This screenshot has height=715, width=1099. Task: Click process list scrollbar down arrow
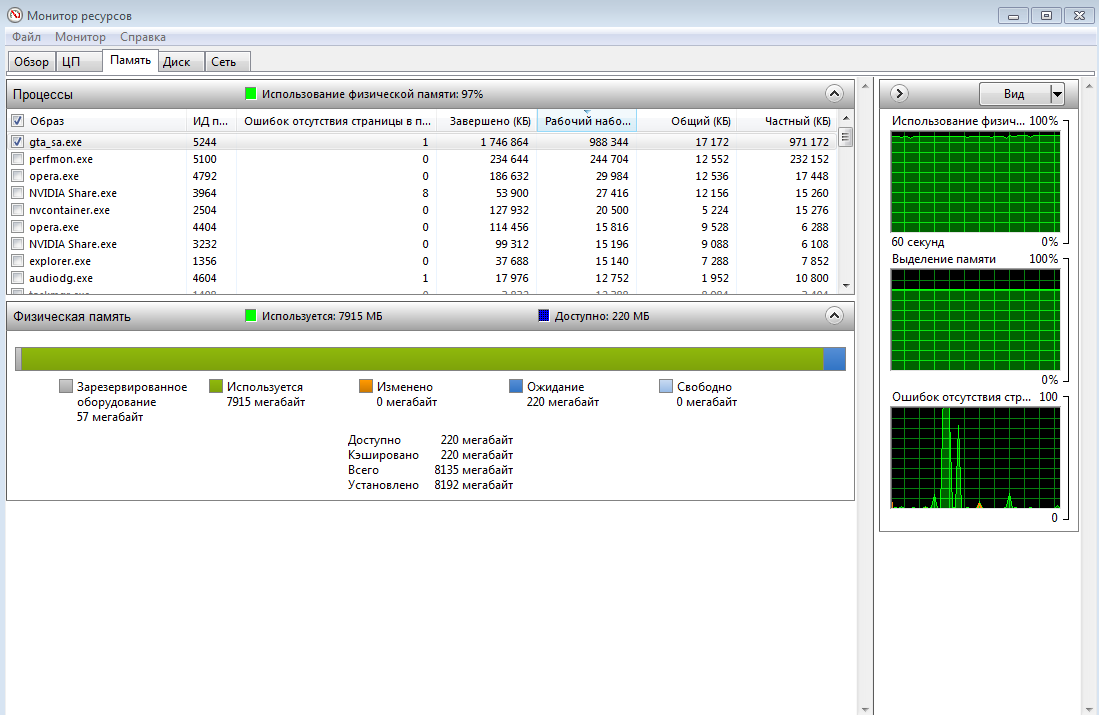[845, 285]
